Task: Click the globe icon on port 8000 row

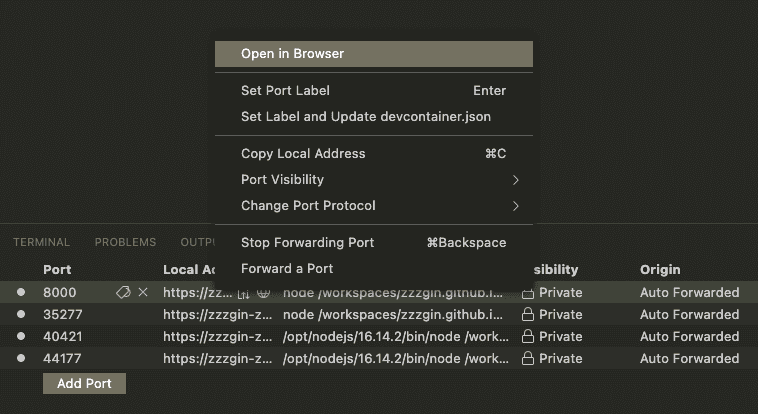Action: click(x=263, y=293)
